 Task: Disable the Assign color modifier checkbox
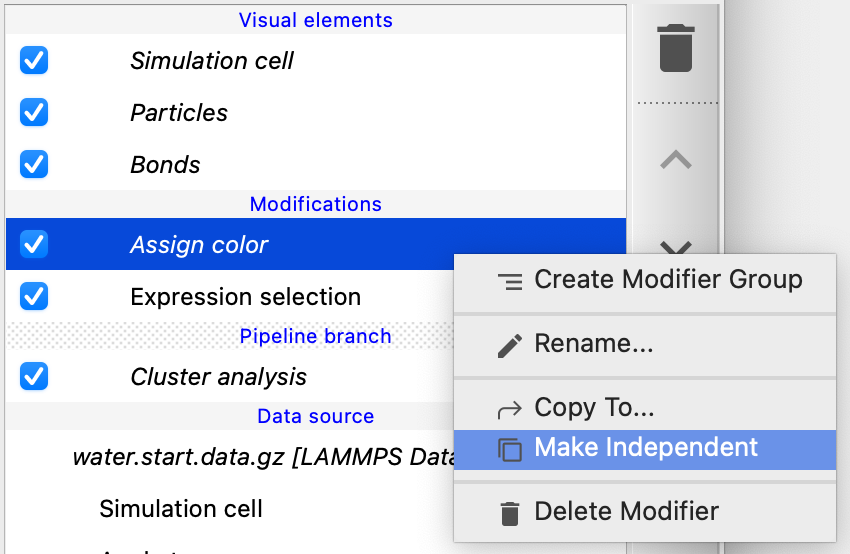click(34, 245)
